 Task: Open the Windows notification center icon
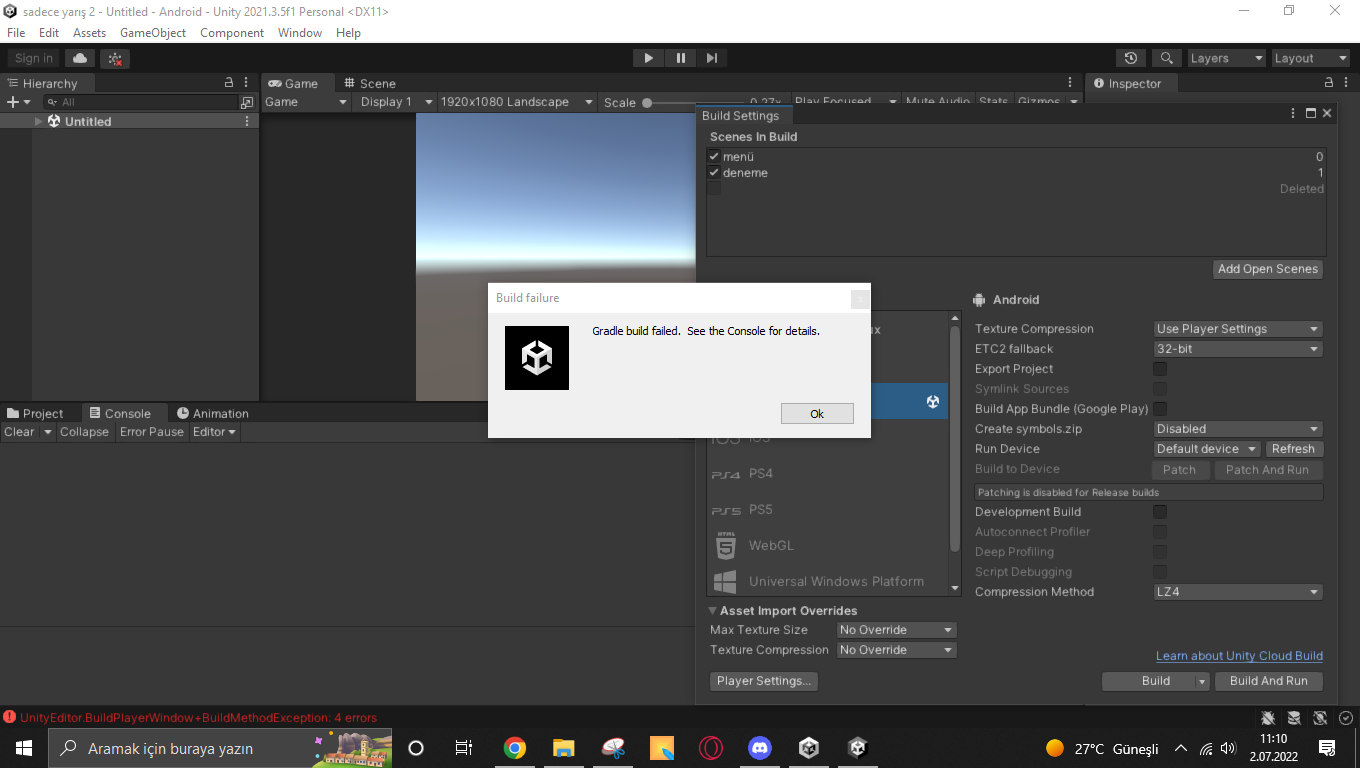[x=1328, y=748]
